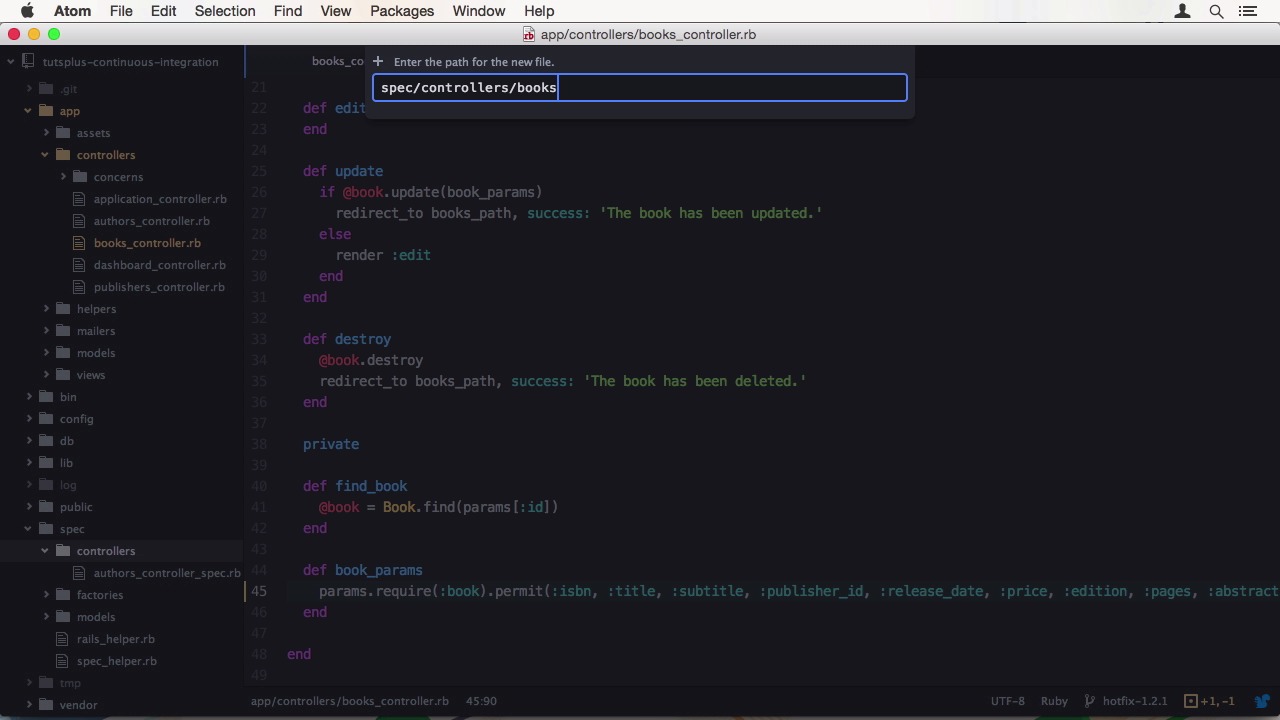This screenshot has height=720, width=1280.
Task: Open the Packages menu
Action: click(401, 11)
